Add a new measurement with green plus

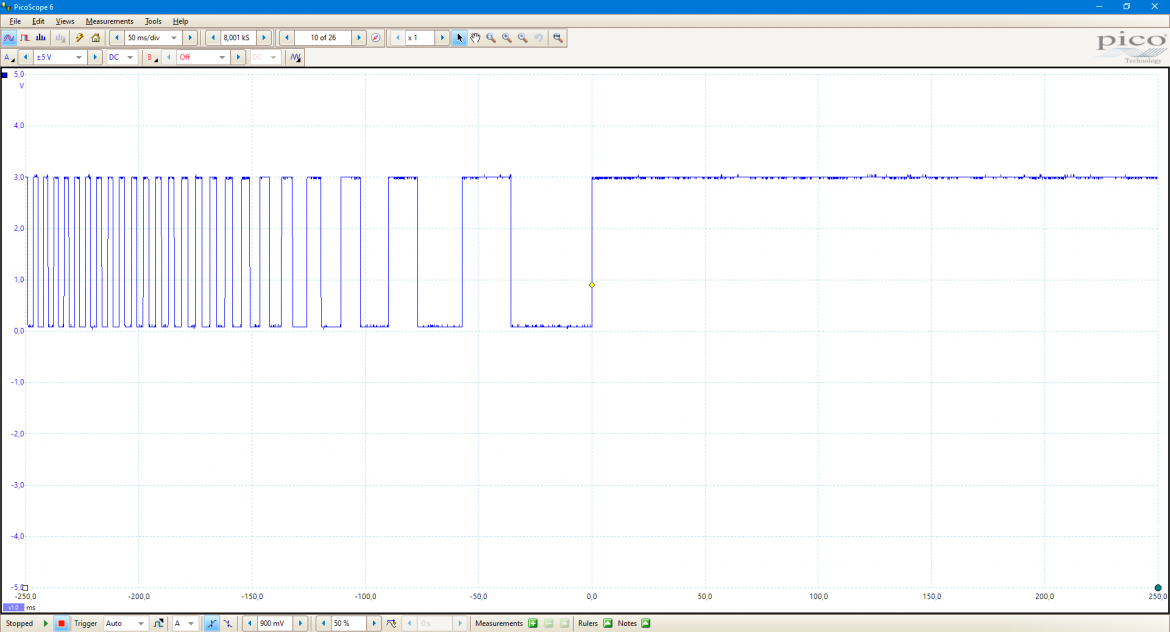532,623
